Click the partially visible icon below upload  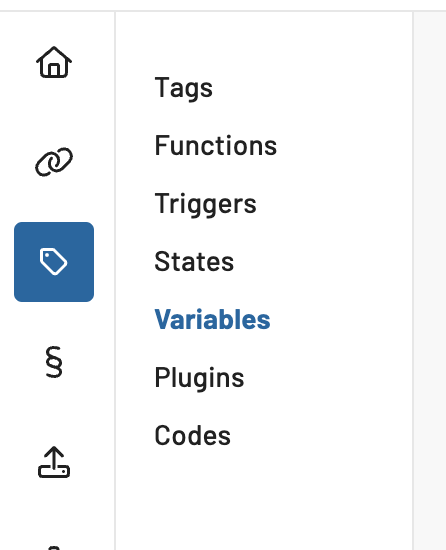tap(54, 548)
